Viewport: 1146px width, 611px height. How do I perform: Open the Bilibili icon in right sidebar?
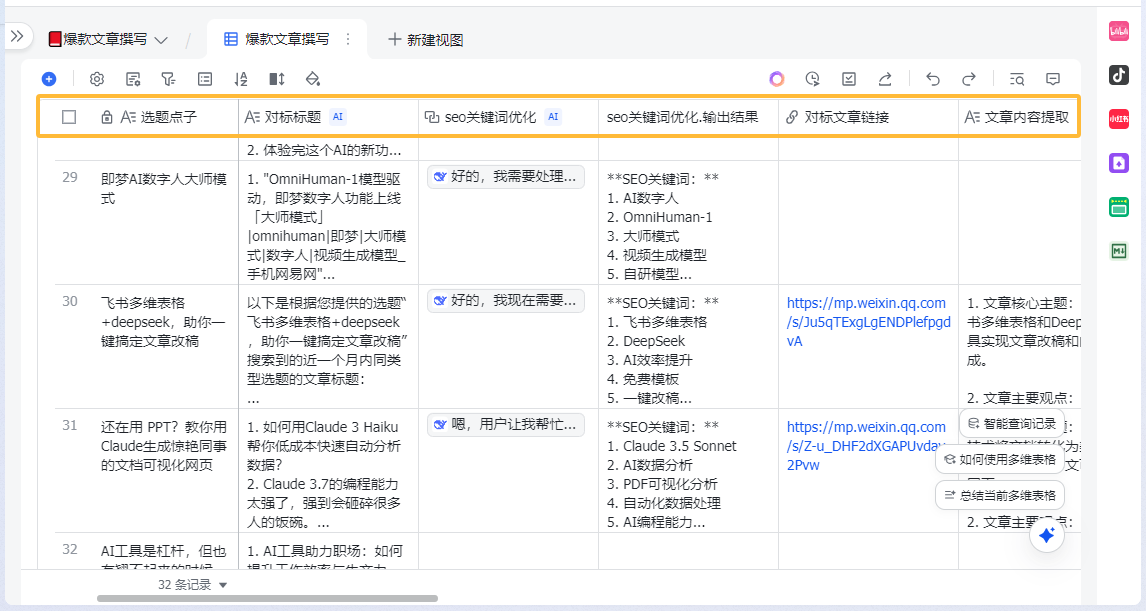coord(1119,31)
